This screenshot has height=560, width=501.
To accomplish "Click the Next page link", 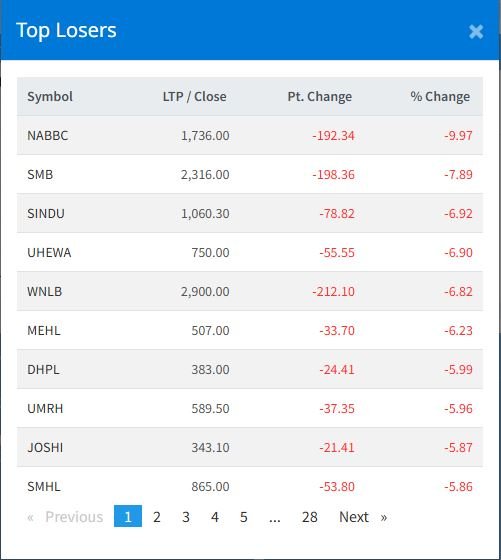I will point(363,516).
